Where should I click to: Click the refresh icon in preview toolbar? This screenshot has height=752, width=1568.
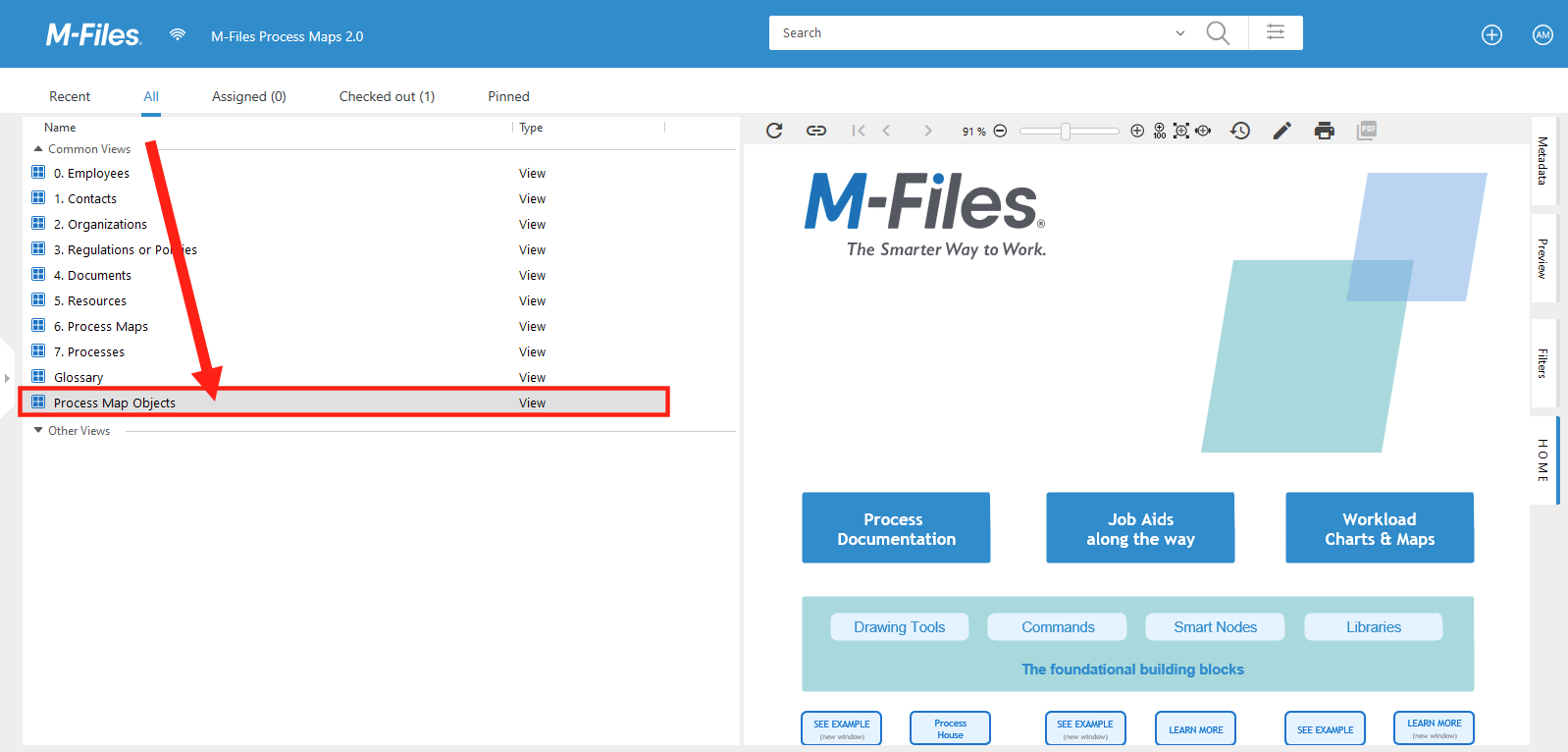[774, 131]
